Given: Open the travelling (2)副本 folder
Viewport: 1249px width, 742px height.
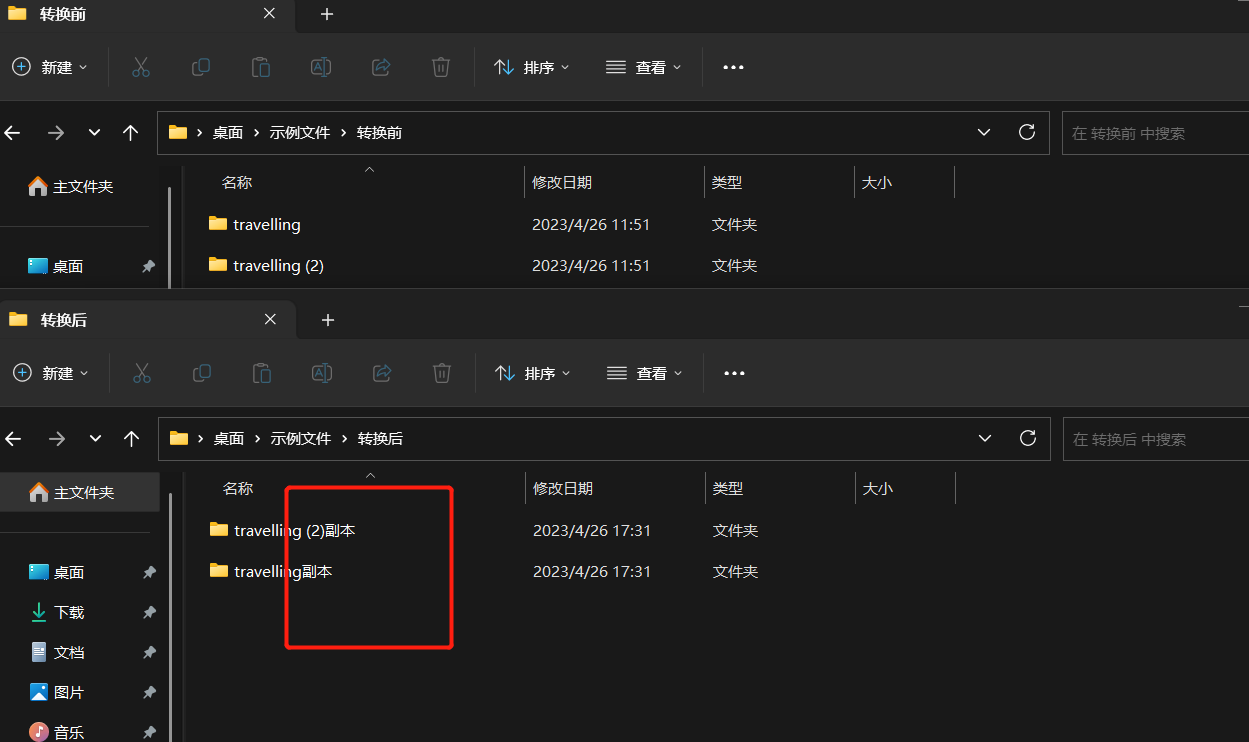Looking at the screenshot, I should 293,530.
